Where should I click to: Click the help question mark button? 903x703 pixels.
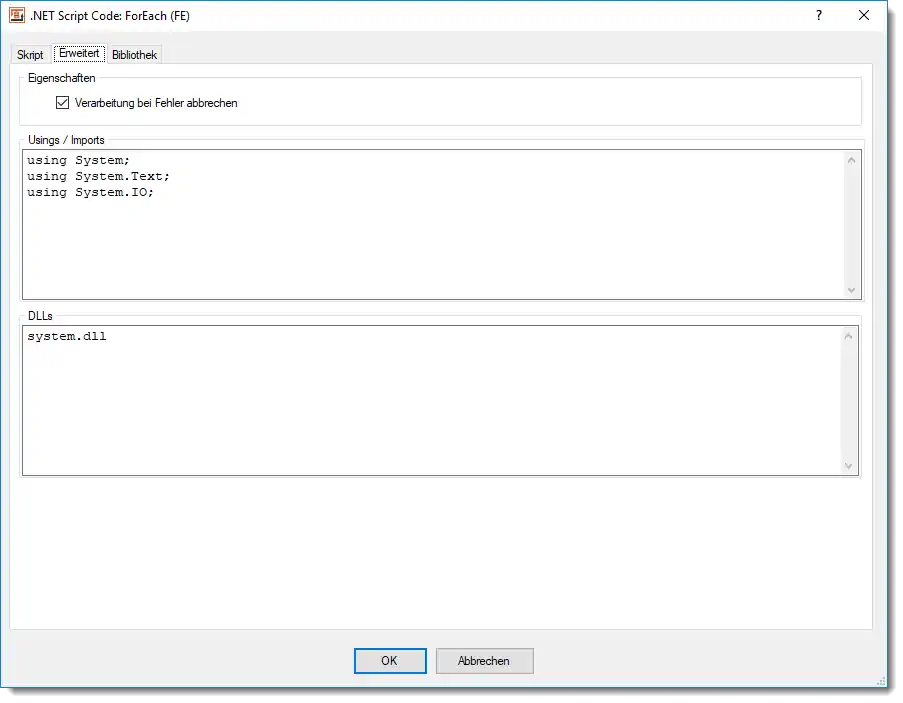pyautogui.click(x=819, y=15)
